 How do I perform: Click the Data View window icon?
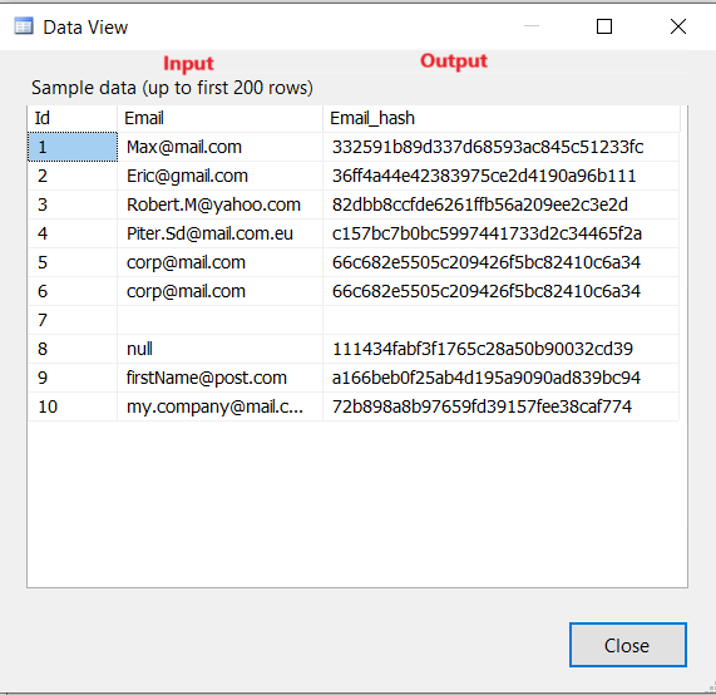pos(23,27)
